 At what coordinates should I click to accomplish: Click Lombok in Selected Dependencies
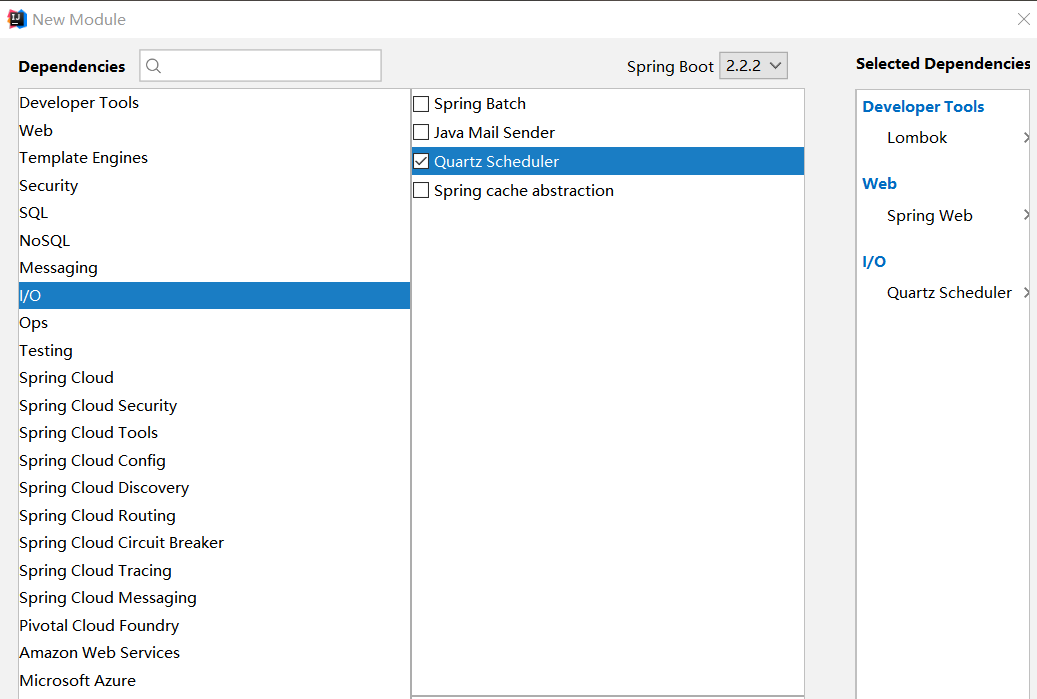pyautogui.click(x=917, y=138)
